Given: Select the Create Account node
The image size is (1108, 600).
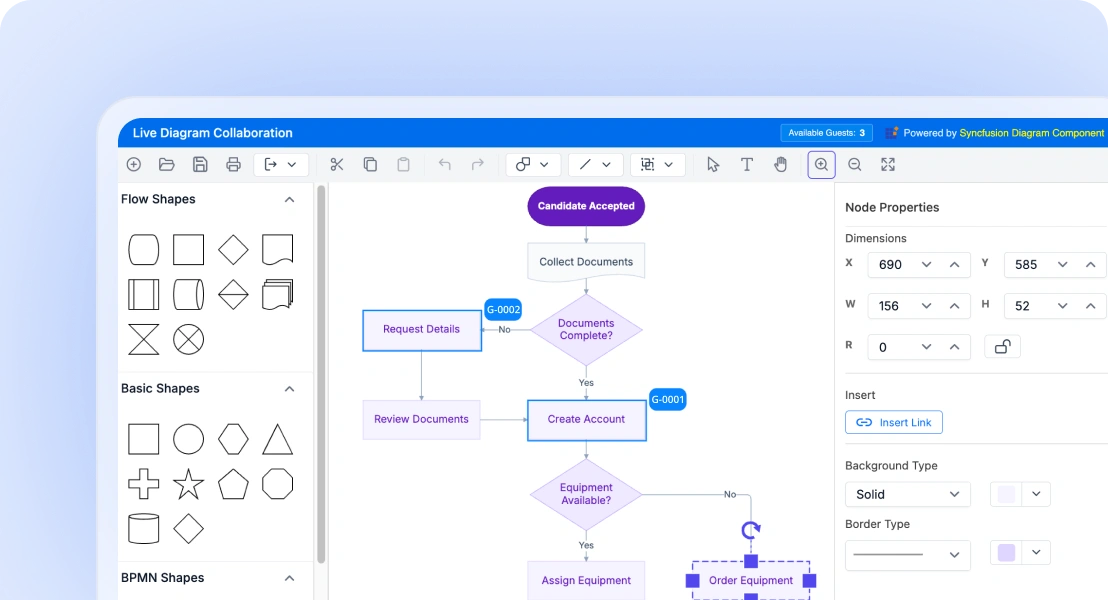Looking at the screenshot, I should 587,420.
